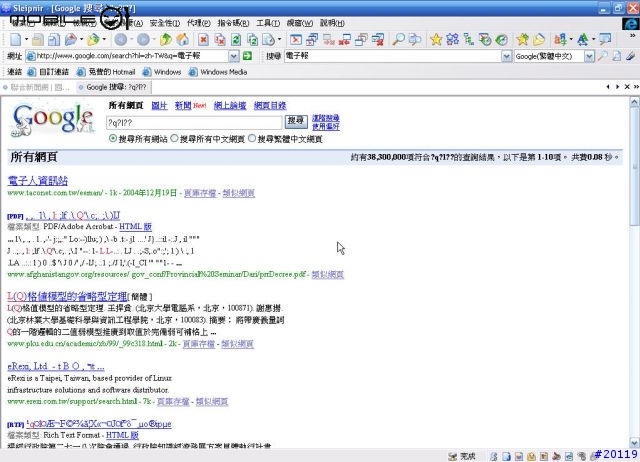Open the 圖片 search category link

pos(159,106)
